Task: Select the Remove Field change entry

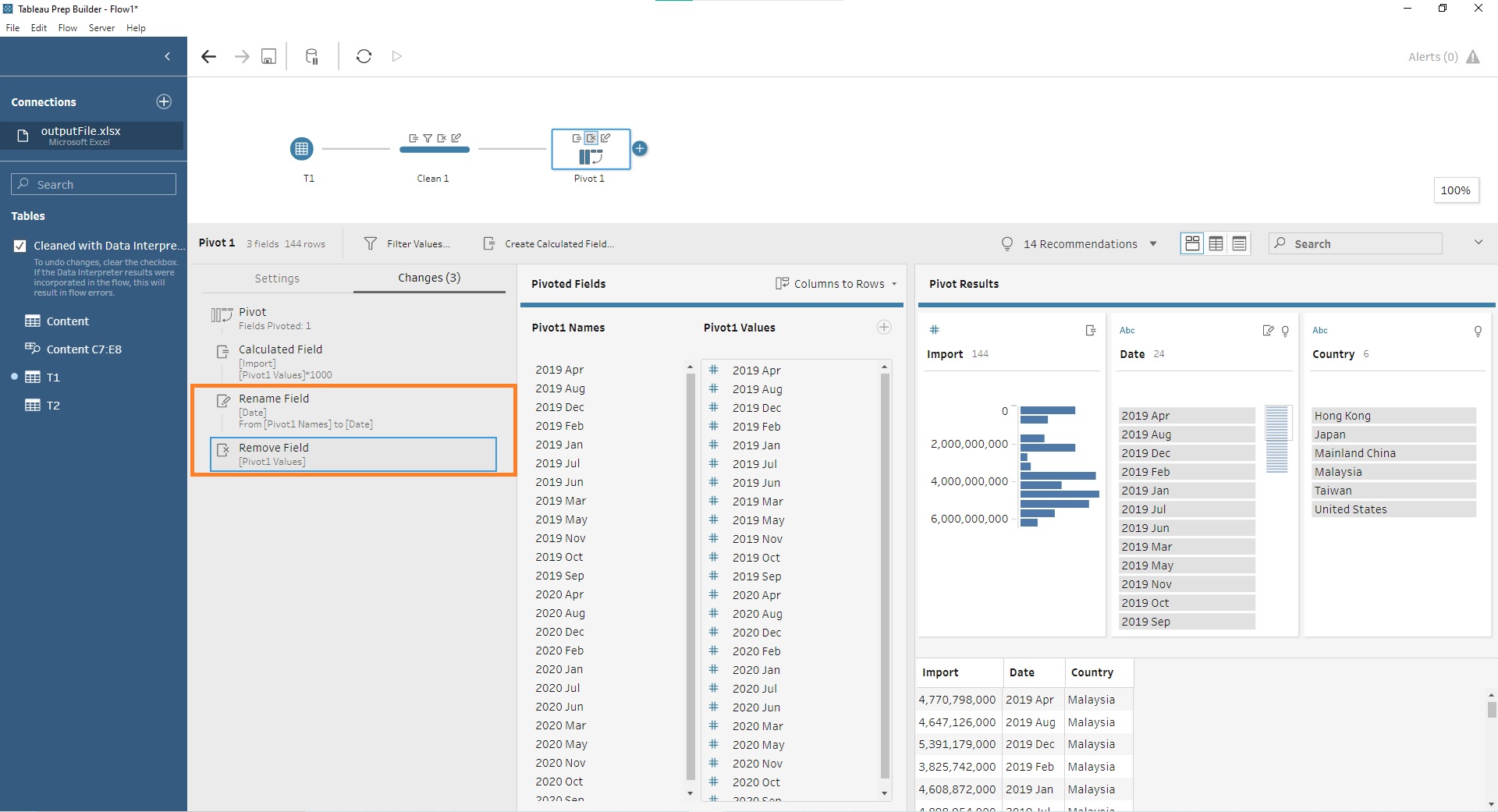Action: (353, 454)
